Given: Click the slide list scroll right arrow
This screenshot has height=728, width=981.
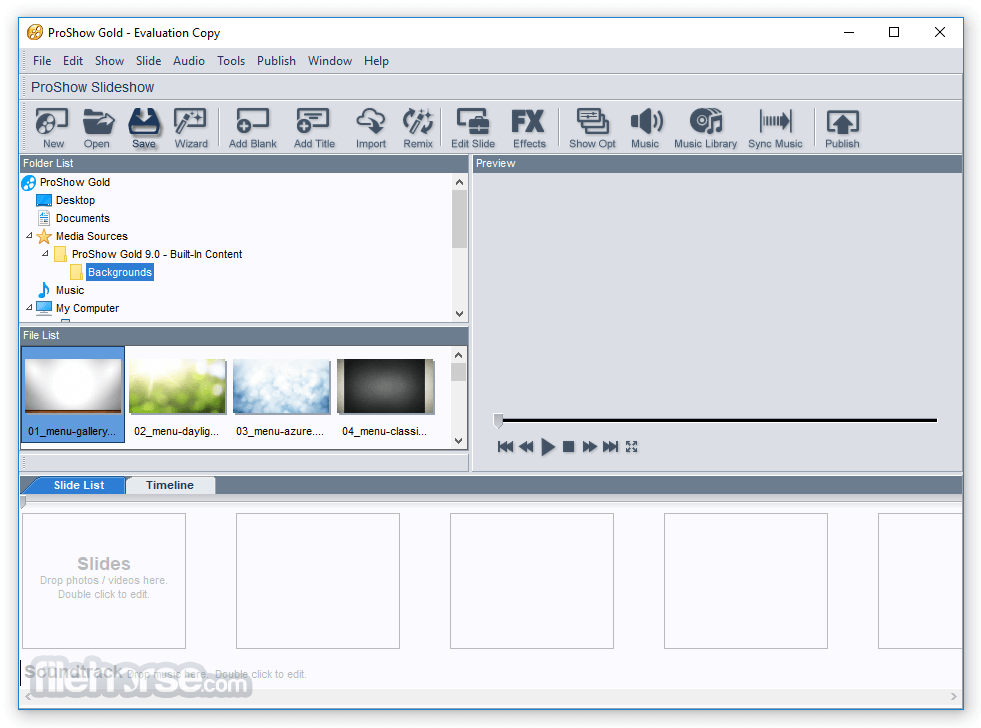Looking at the screenshot, I should [953, 696].
